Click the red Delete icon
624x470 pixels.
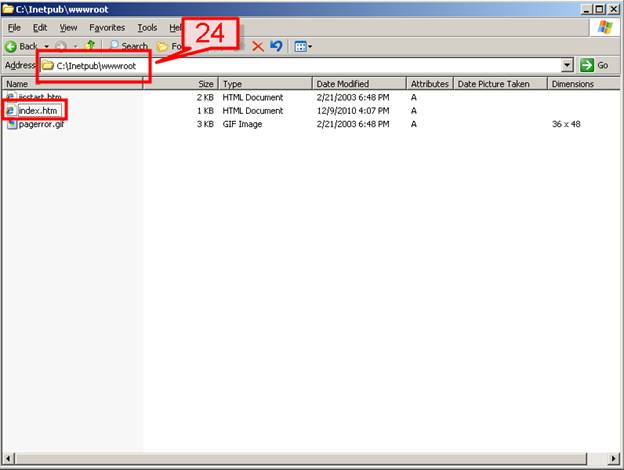[x=258, y=46]
